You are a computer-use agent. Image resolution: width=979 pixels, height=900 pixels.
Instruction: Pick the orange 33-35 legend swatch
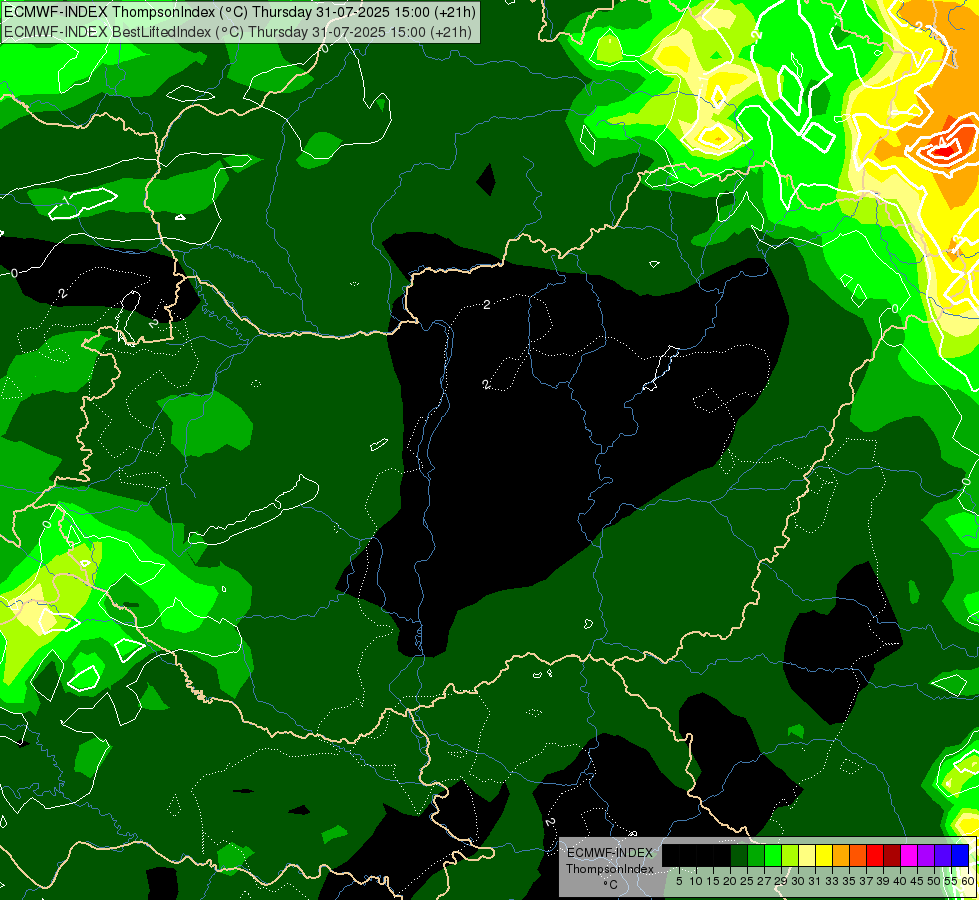[841, 855]
